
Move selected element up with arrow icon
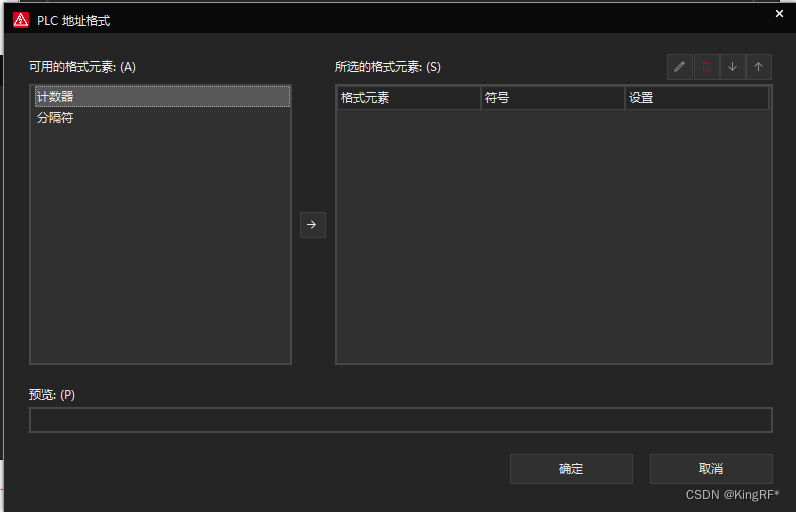[x=758, y=67]
